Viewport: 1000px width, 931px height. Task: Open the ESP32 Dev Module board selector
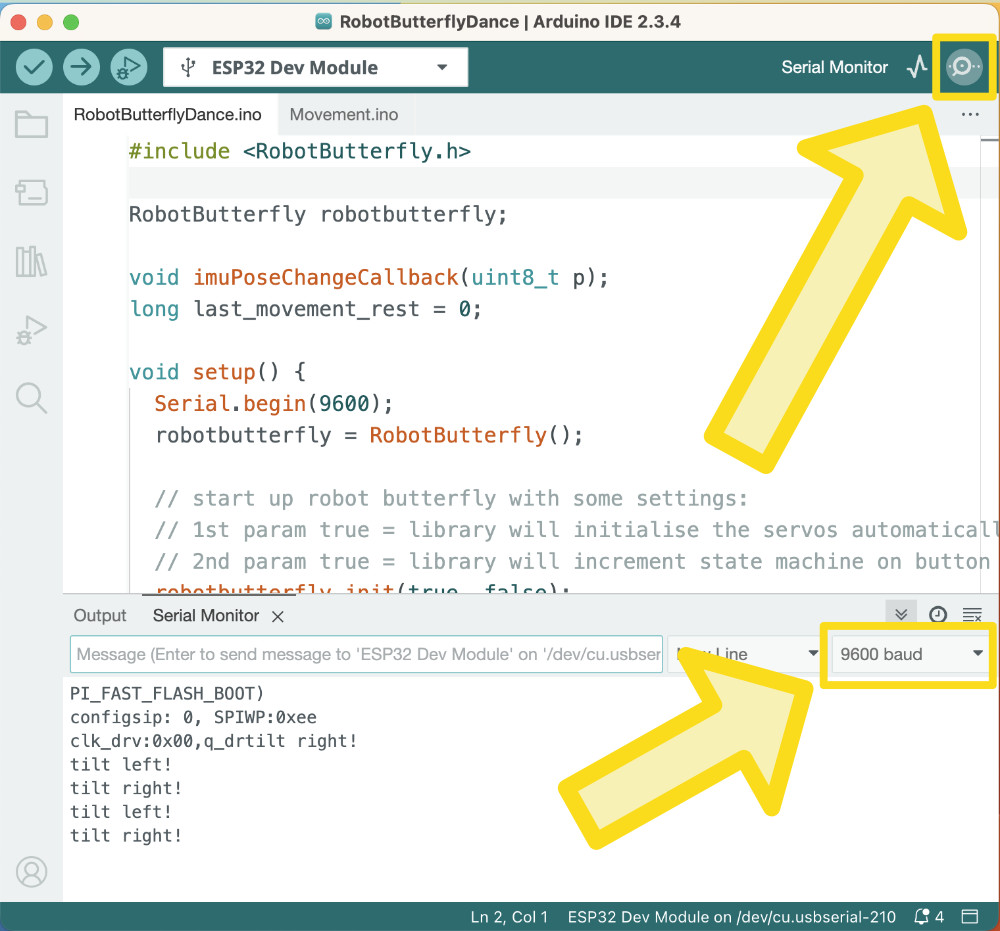click(x=316, y=67)
